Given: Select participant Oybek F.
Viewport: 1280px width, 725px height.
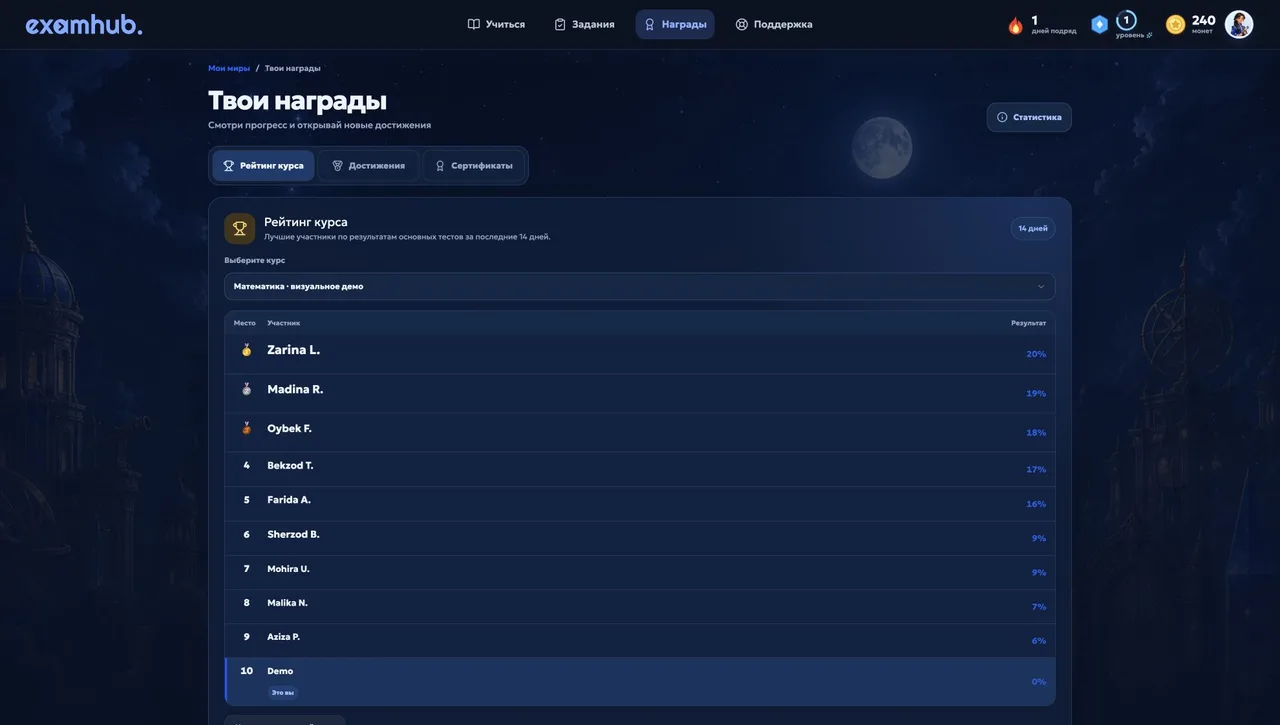Looking at the screenshot, I should click(x=289, y=428).
